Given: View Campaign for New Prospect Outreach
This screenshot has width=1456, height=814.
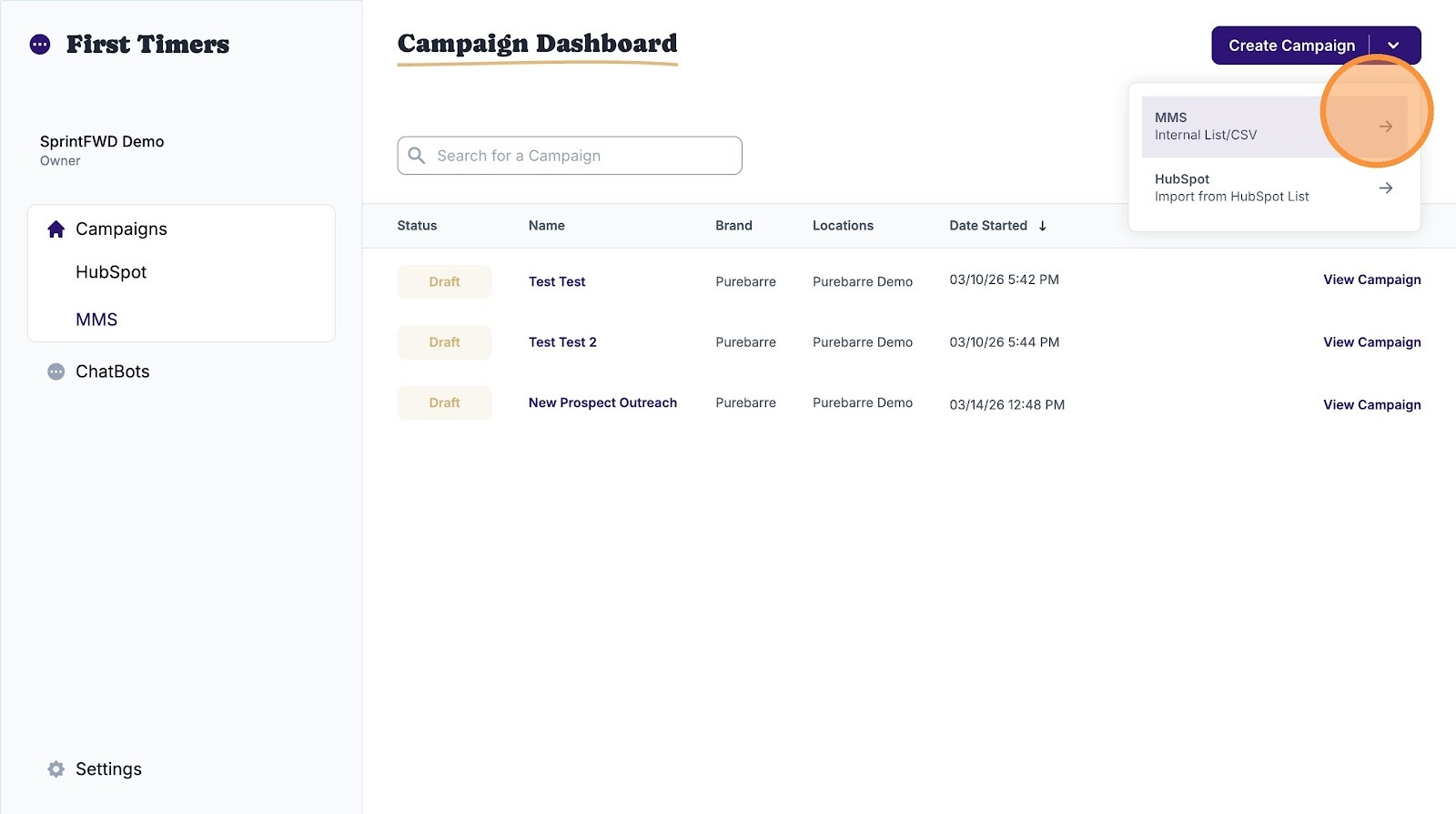Looking at the screenshot, I should click(x=1371, y=405).
